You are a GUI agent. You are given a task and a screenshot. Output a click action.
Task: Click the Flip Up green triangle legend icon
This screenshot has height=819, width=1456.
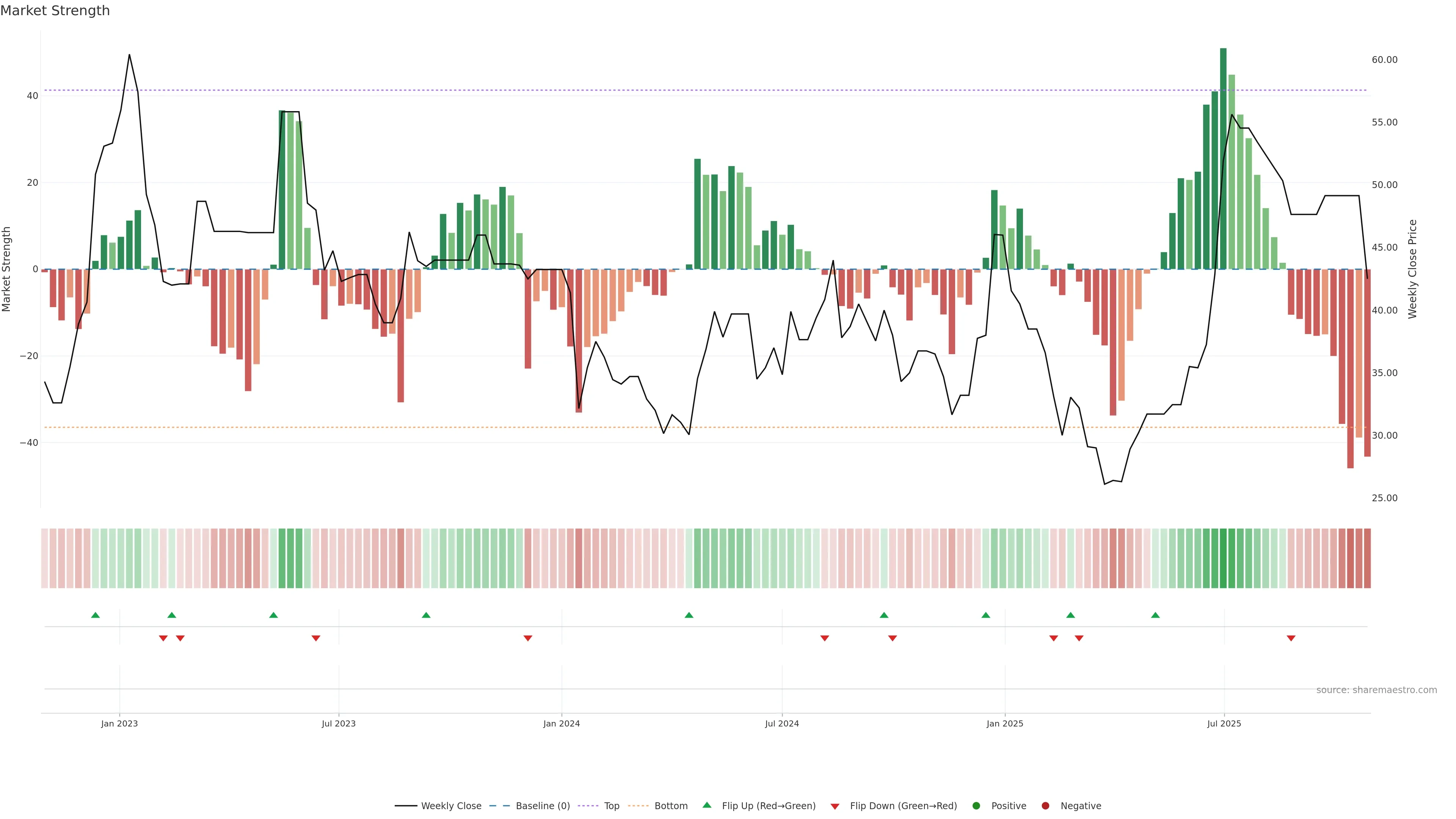[706, 805]
